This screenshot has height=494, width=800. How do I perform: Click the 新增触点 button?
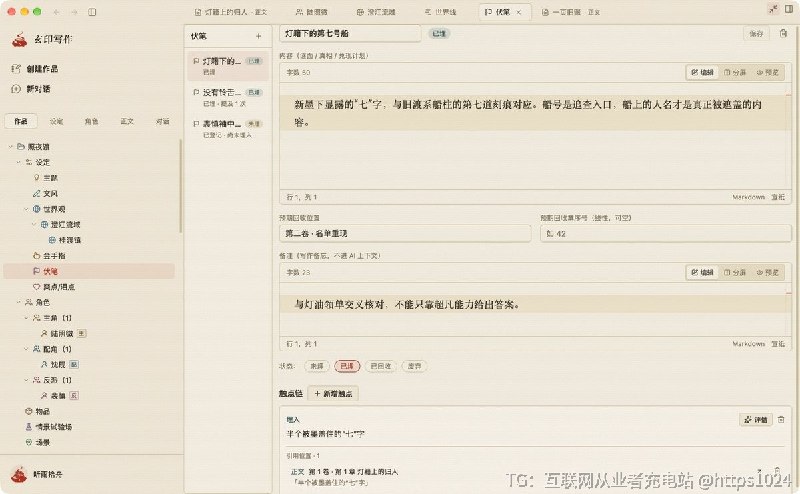[x=334, y=393]
